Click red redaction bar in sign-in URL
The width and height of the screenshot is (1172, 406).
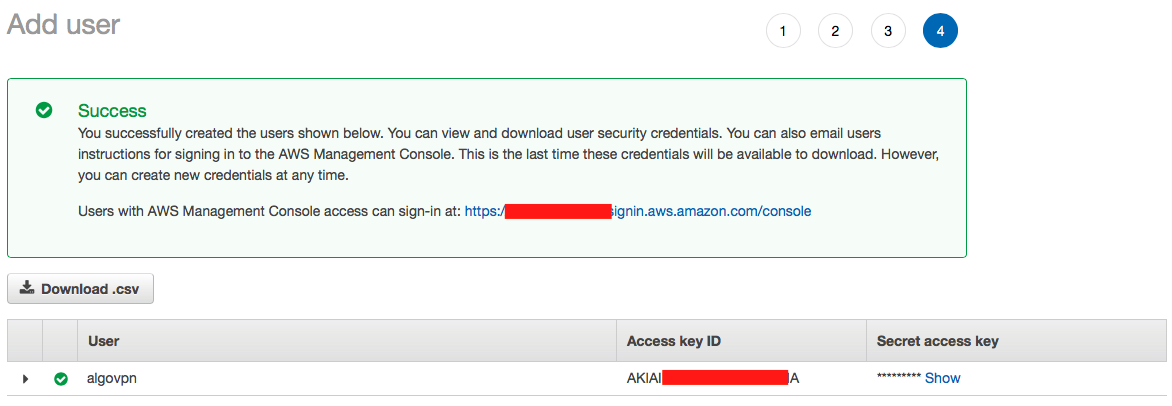pyautogui.click(x=558, y=211)
